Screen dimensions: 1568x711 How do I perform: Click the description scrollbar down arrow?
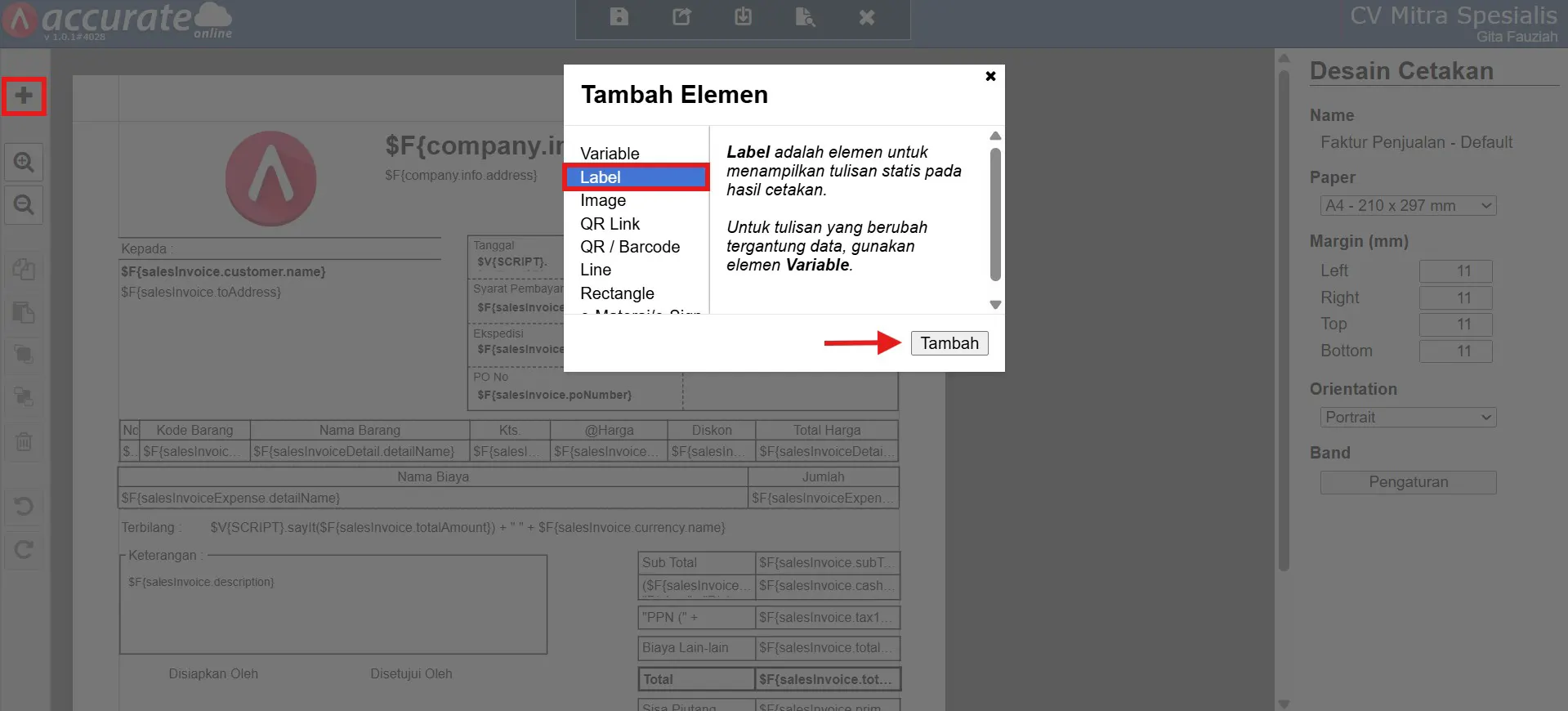[x=995, y=305]
